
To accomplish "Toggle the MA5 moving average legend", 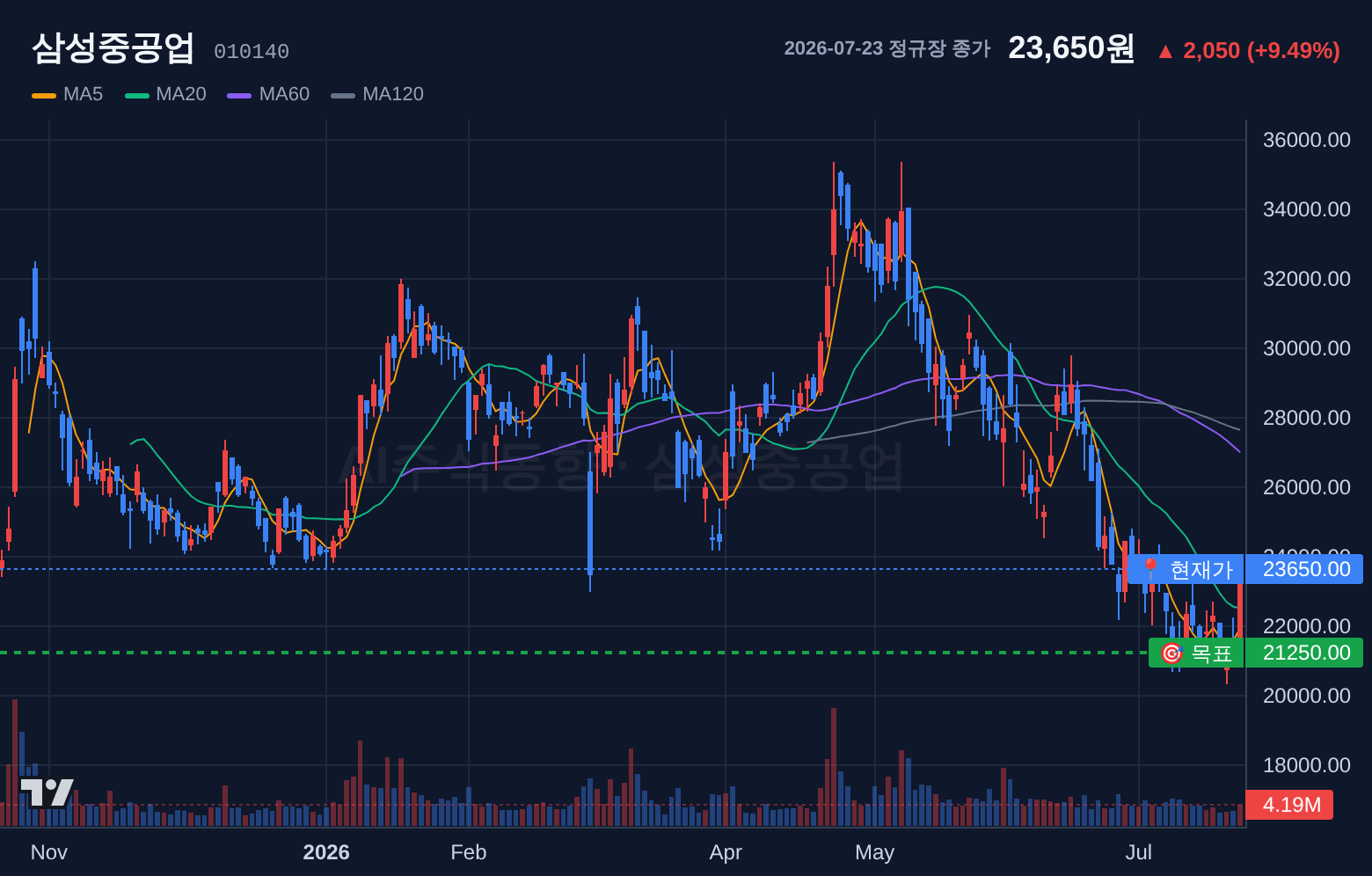I will 67,94.
